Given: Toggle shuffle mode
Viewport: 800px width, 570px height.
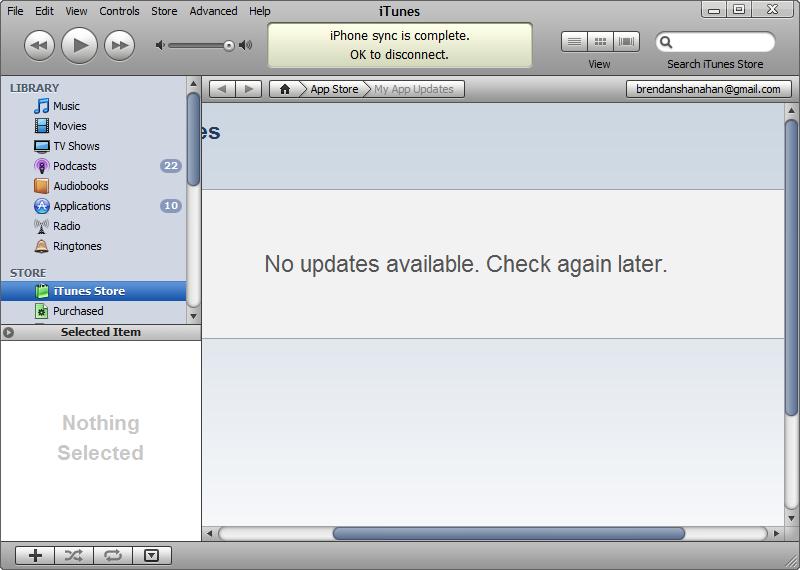Looking at the screenshot, I should click(x=74, y=555).
